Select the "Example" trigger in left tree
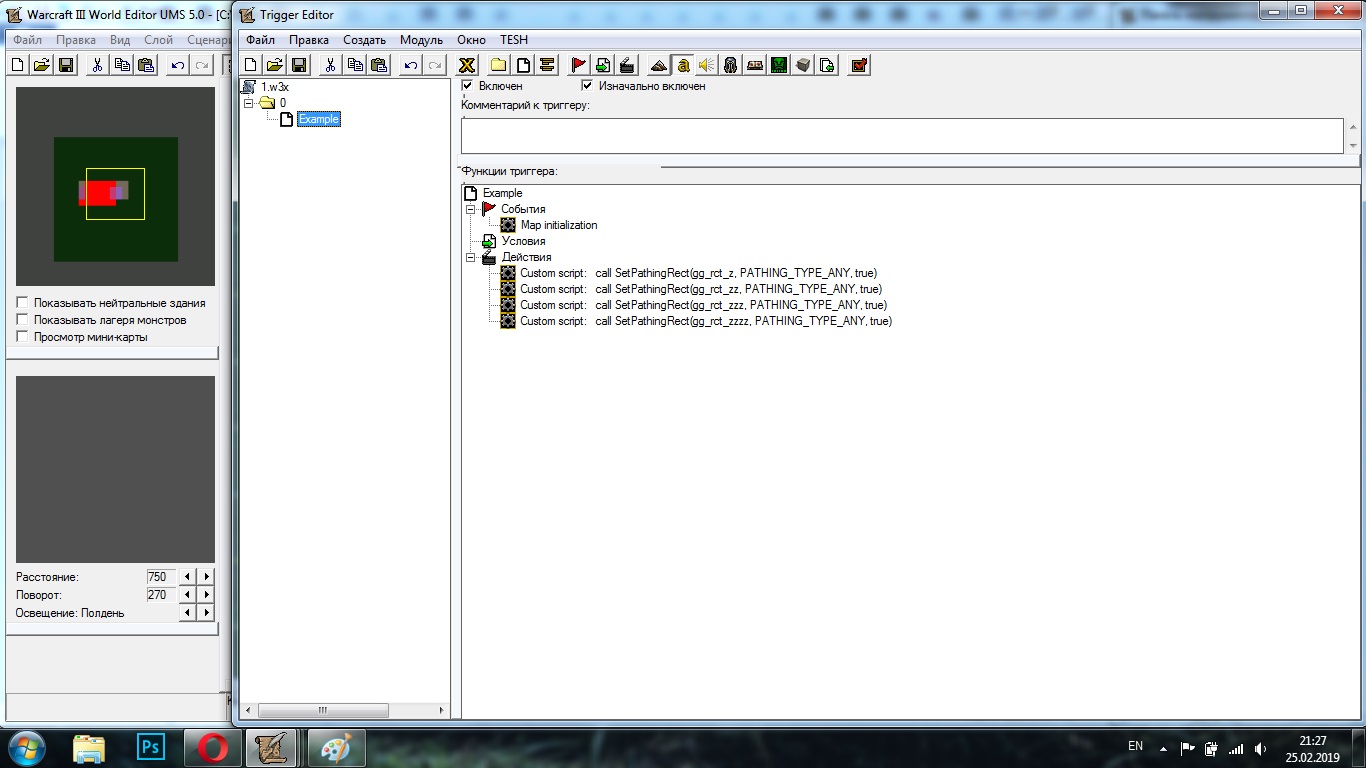The image size is (1366, 768). [x=319, y=119]
